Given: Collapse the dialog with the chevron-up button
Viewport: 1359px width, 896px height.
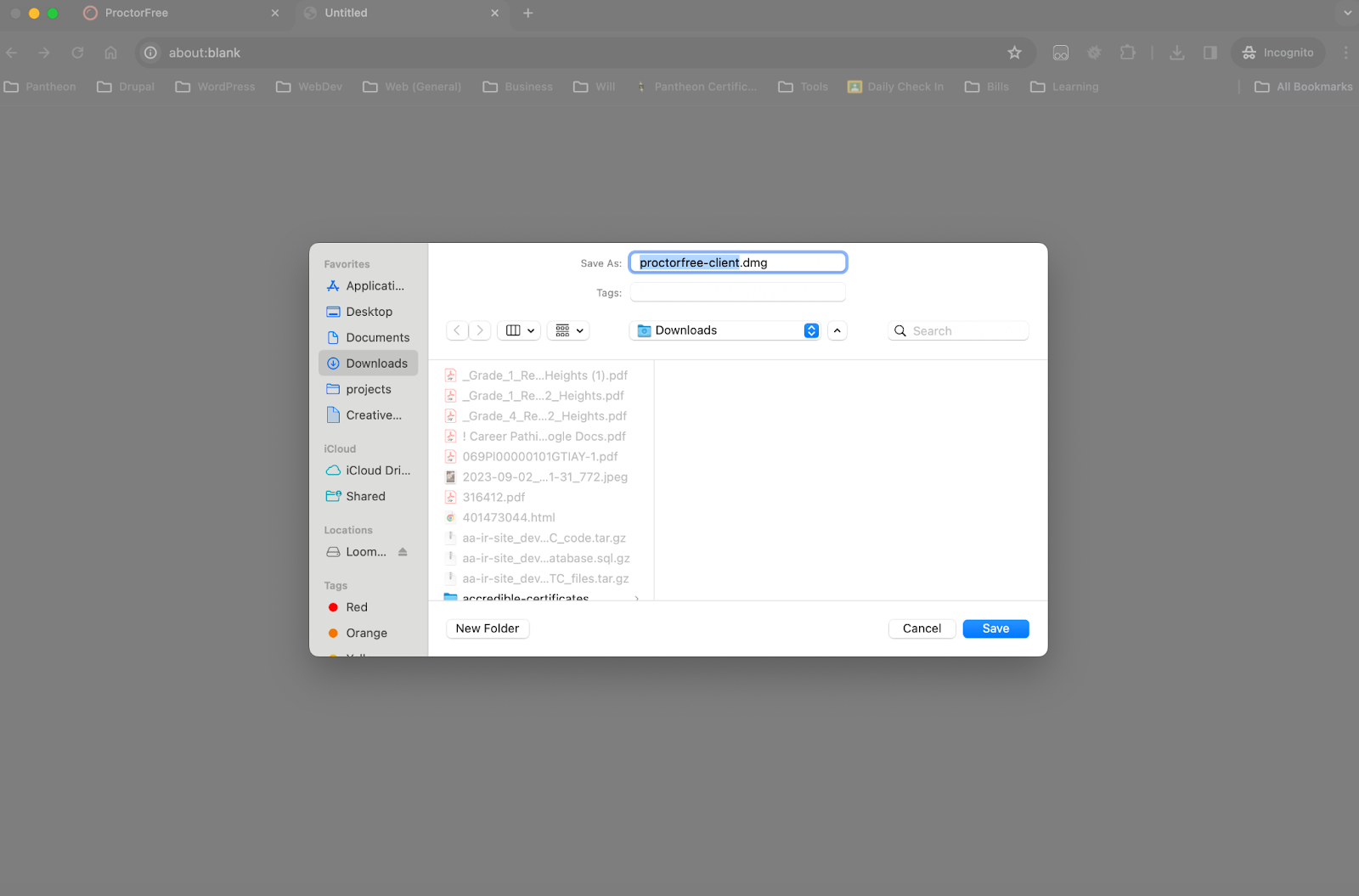Looking at the screenshot, I should click(837, 330).
